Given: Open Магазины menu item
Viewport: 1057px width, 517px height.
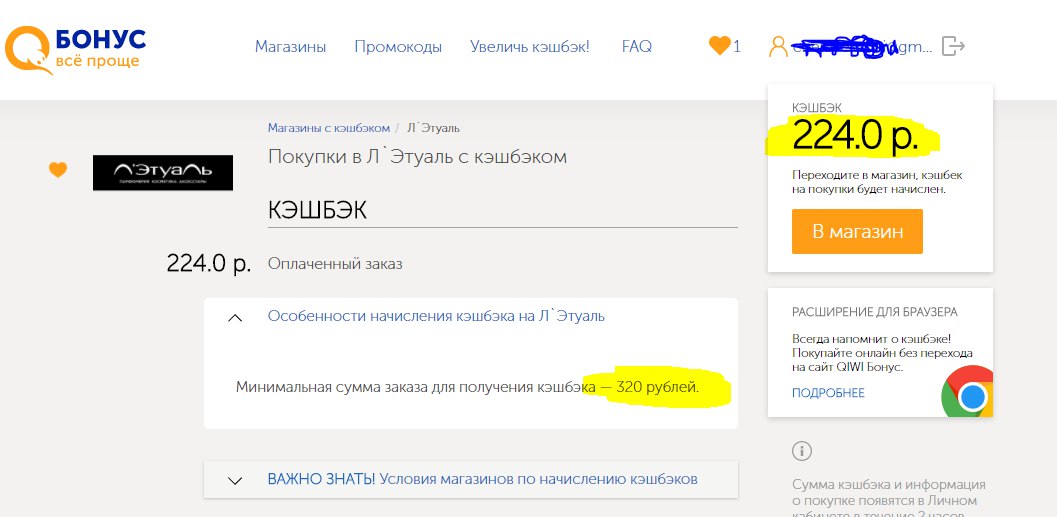Looking at the screenshot, I should 291,47.
